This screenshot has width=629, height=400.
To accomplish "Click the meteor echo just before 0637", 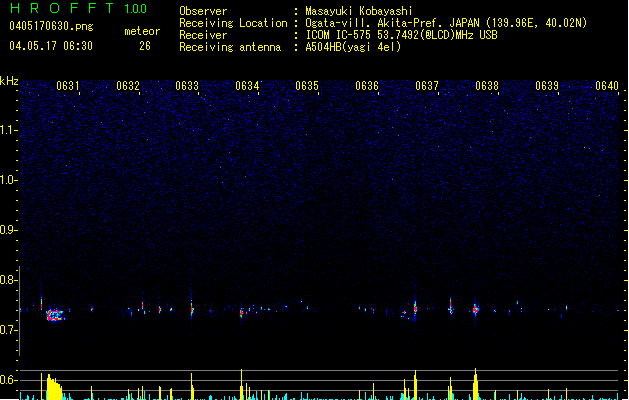I will click(x=415, y=308).
